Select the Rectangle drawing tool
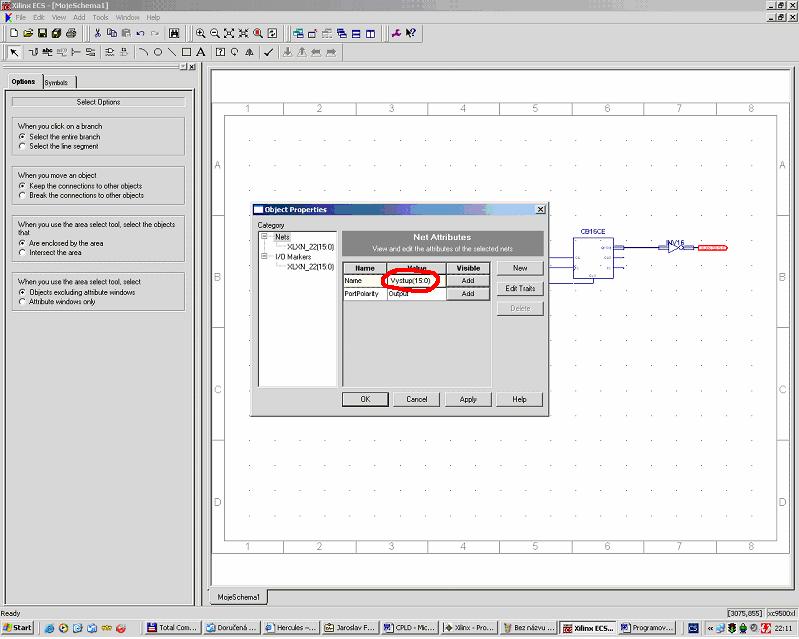This screenshot has height=639, width=799. (x=187, y=52)
